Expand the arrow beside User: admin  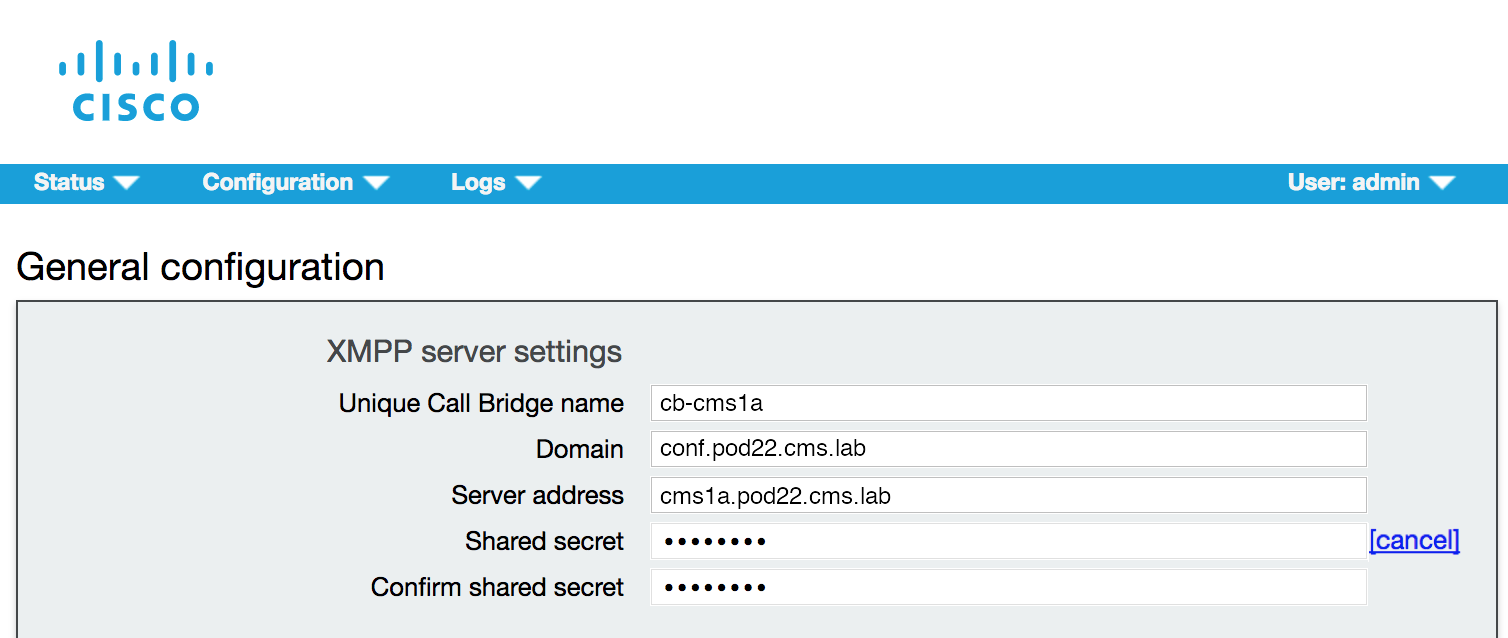pos(1442,183)
